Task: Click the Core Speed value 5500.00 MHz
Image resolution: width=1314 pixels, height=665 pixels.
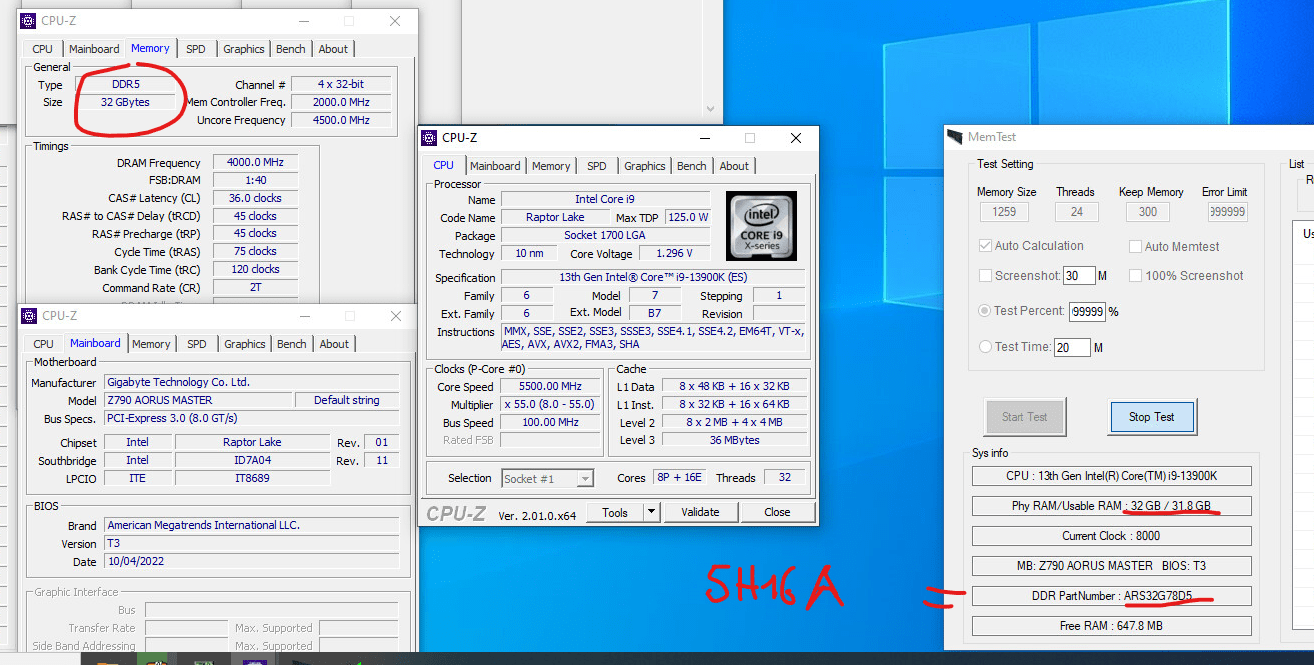Action: pyautogui.click(x=550, y=387)
